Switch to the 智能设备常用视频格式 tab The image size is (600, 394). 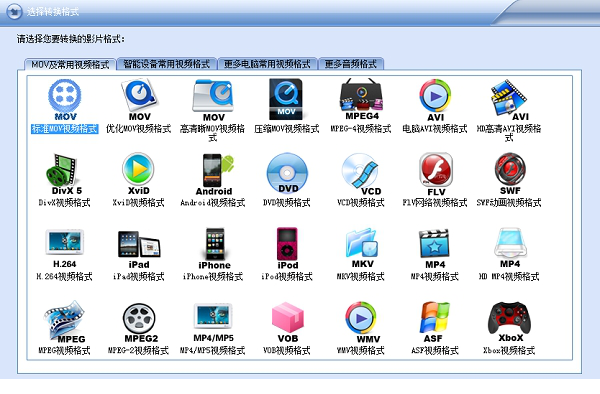pyautogui.click(x=167, y=64)
